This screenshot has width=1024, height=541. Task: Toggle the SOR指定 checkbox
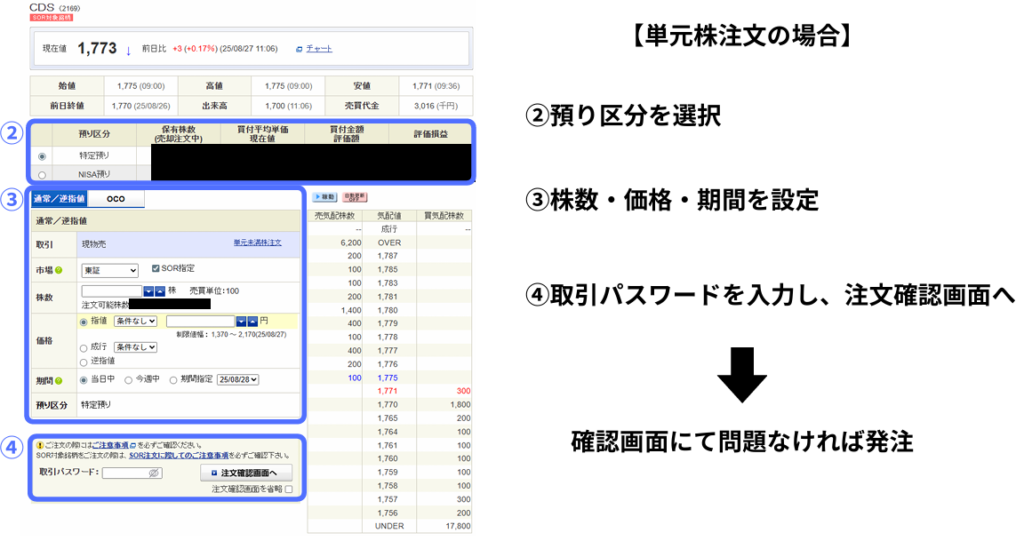coord(154,269)
